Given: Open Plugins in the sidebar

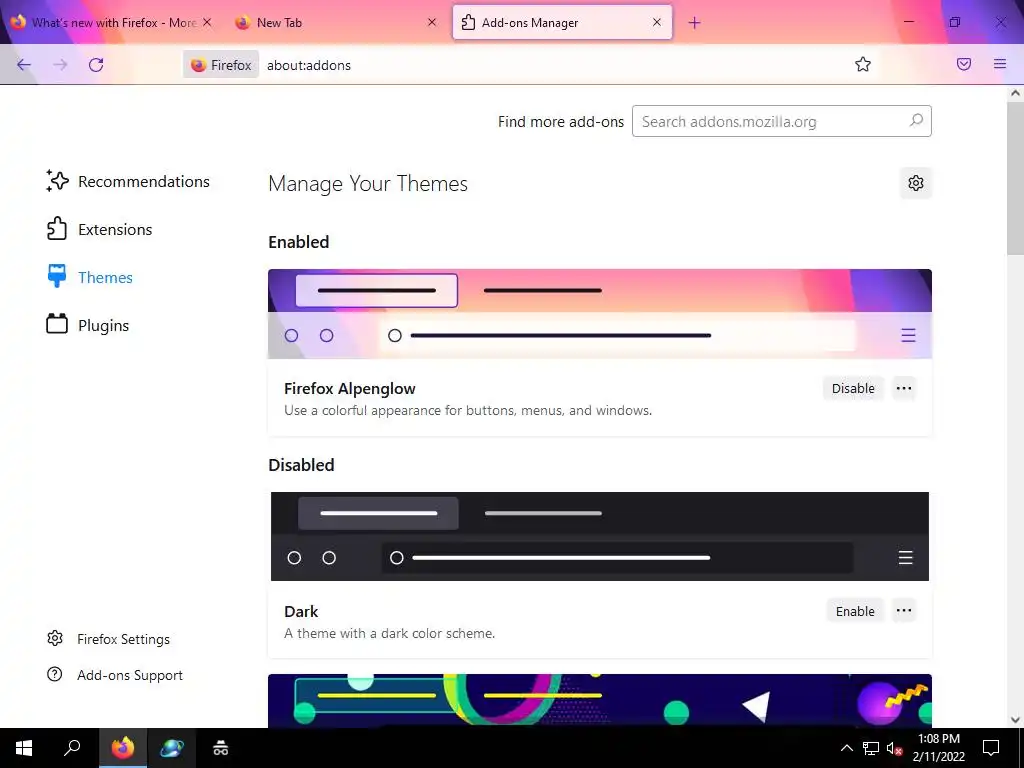Looking at the screenshot, I should pos(88,325).
